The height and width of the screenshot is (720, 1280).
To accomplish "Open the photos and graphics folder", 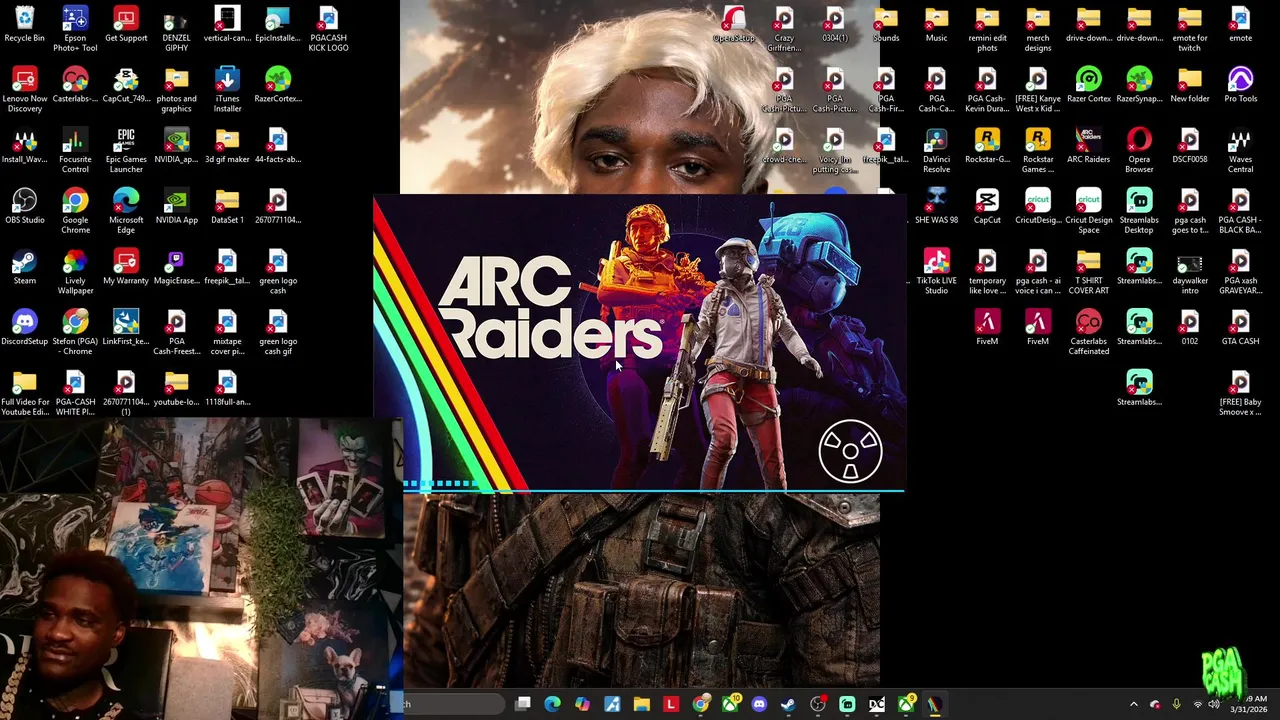I will pyautogui.click(x=176, y=90).
